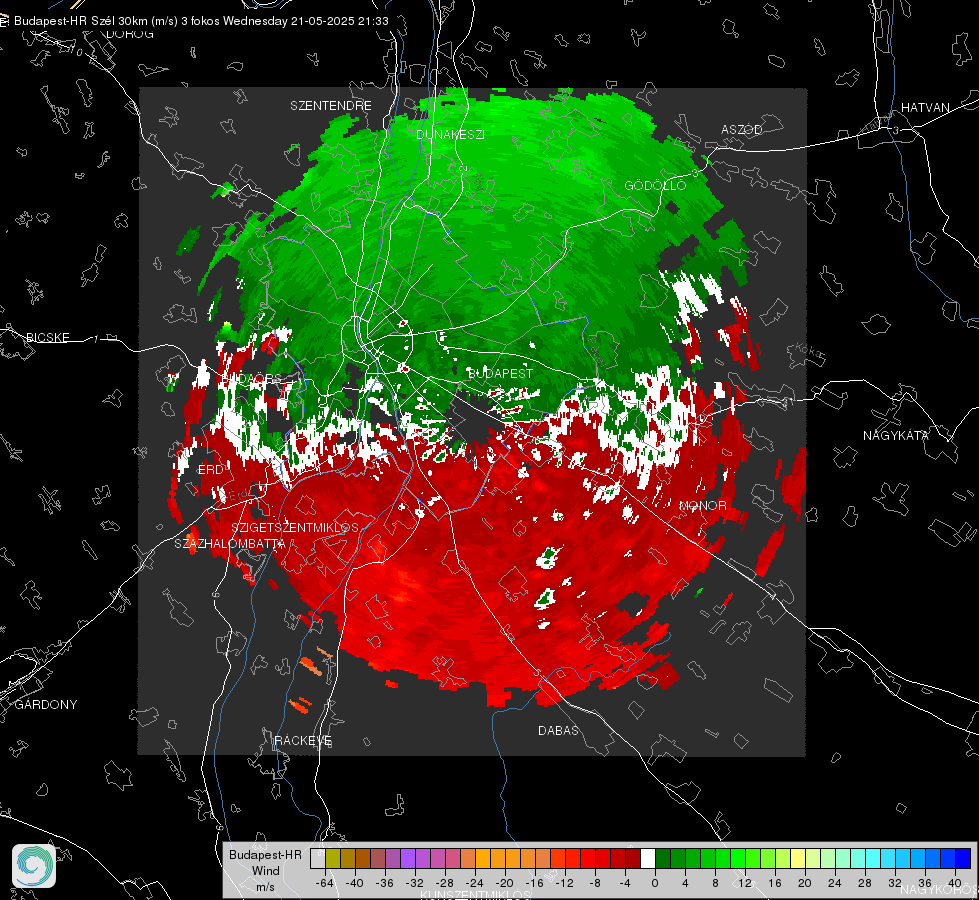The height and width of the screenshot is (900, 979).
Task: Select the deepest blue swatch ending the legend
Action: click(x=963, y=858)
